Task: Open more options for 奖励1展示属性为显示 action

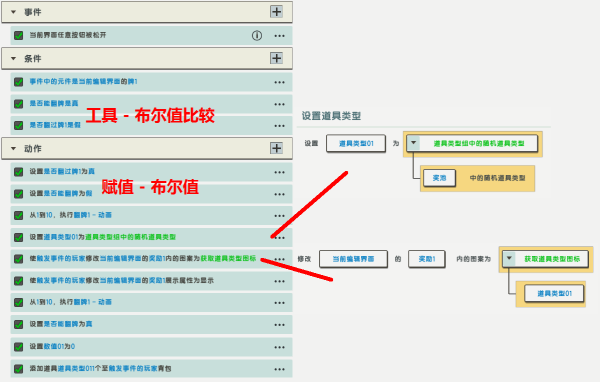Action: pos(279,281)
